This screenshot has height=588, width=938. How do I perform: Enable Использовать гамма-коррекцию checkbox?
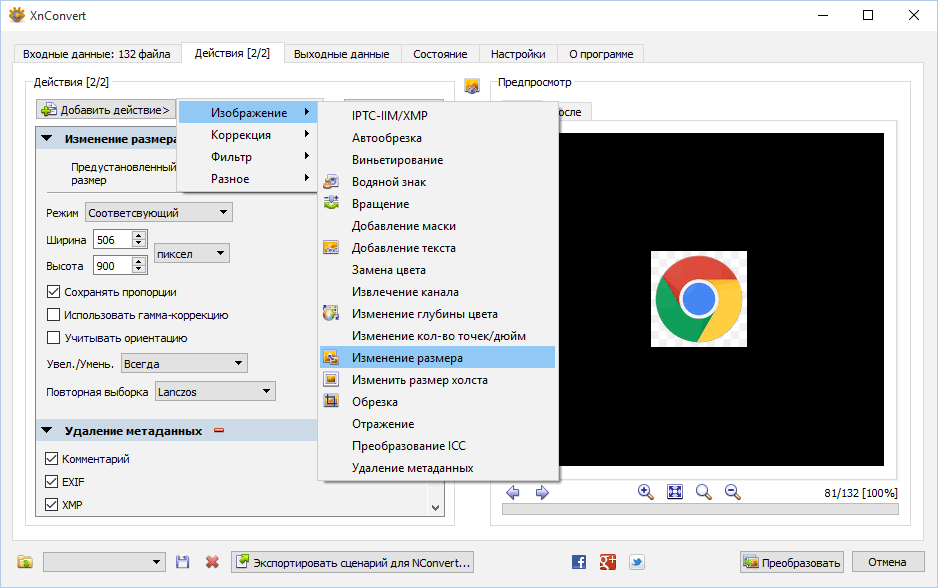click(54, 315)
